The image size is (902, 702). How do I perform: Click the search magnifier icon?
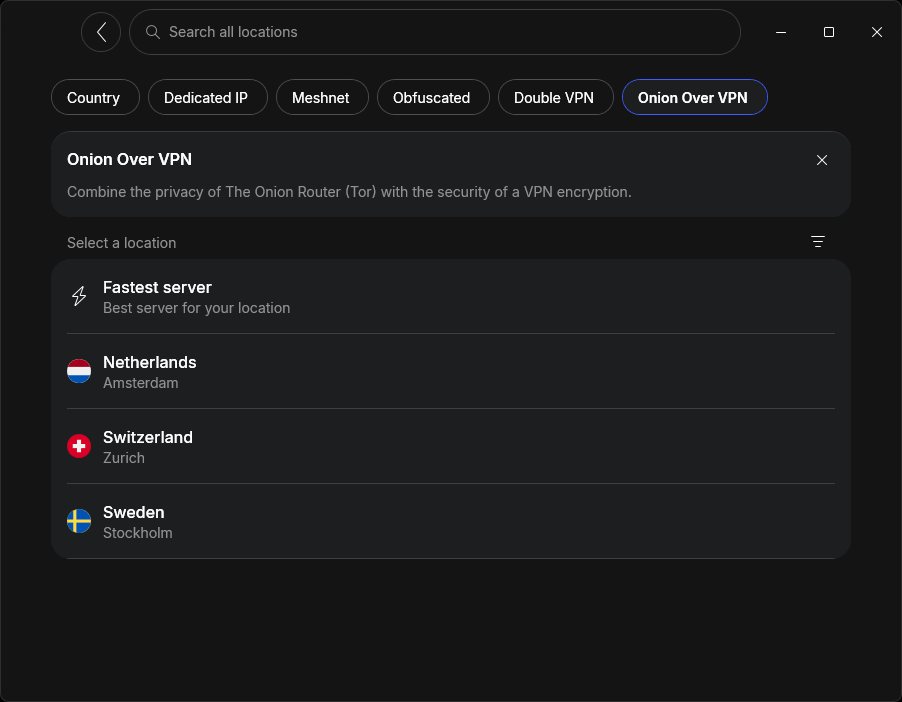pyautogui.click(x=152, y=32)
